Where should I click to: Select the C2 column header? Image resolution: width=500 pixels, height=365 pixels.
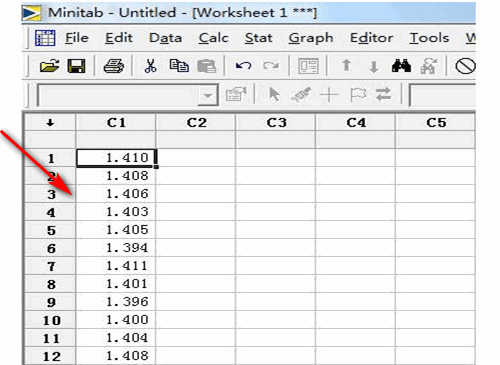196,123
